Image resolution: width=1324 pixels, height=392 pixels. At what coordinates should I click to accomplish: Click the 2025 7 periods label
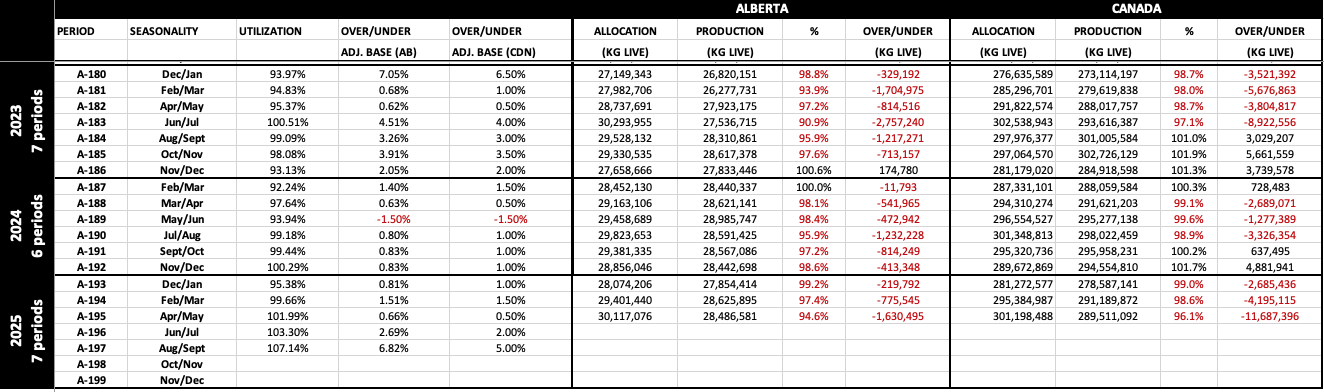tap(27, 332)
